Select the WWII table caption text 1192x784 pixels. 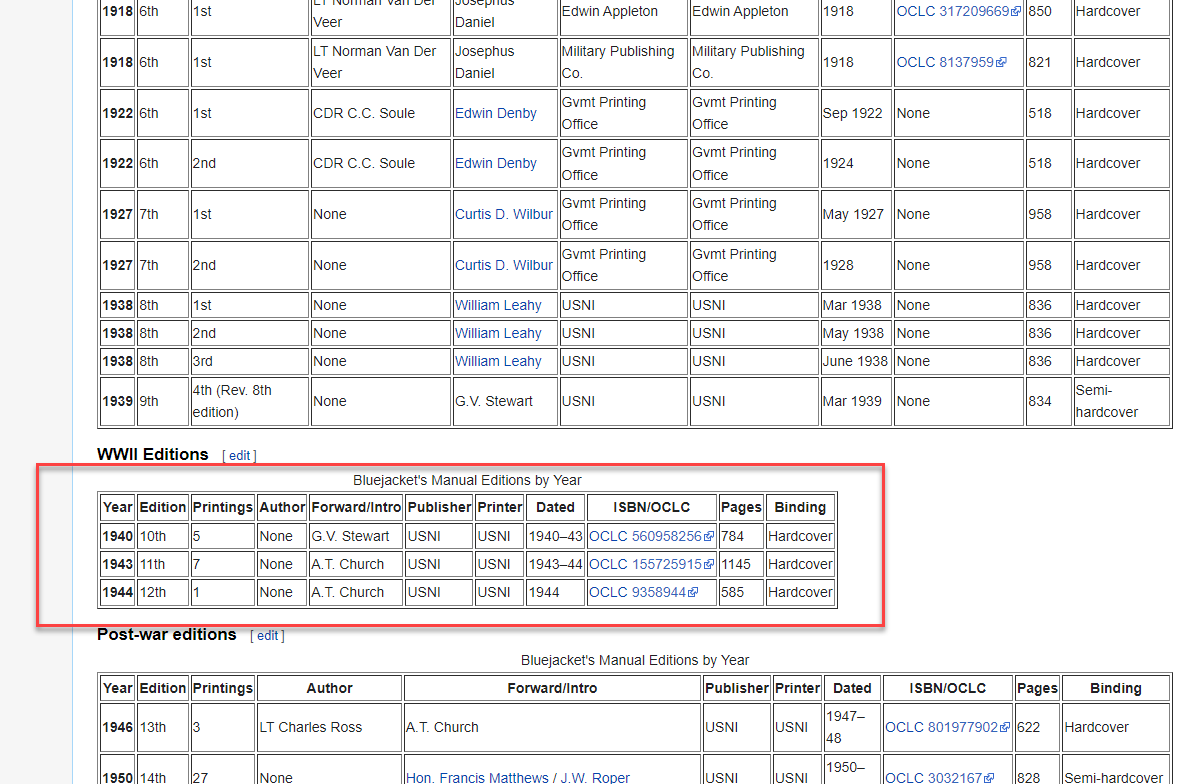[467, 481]
